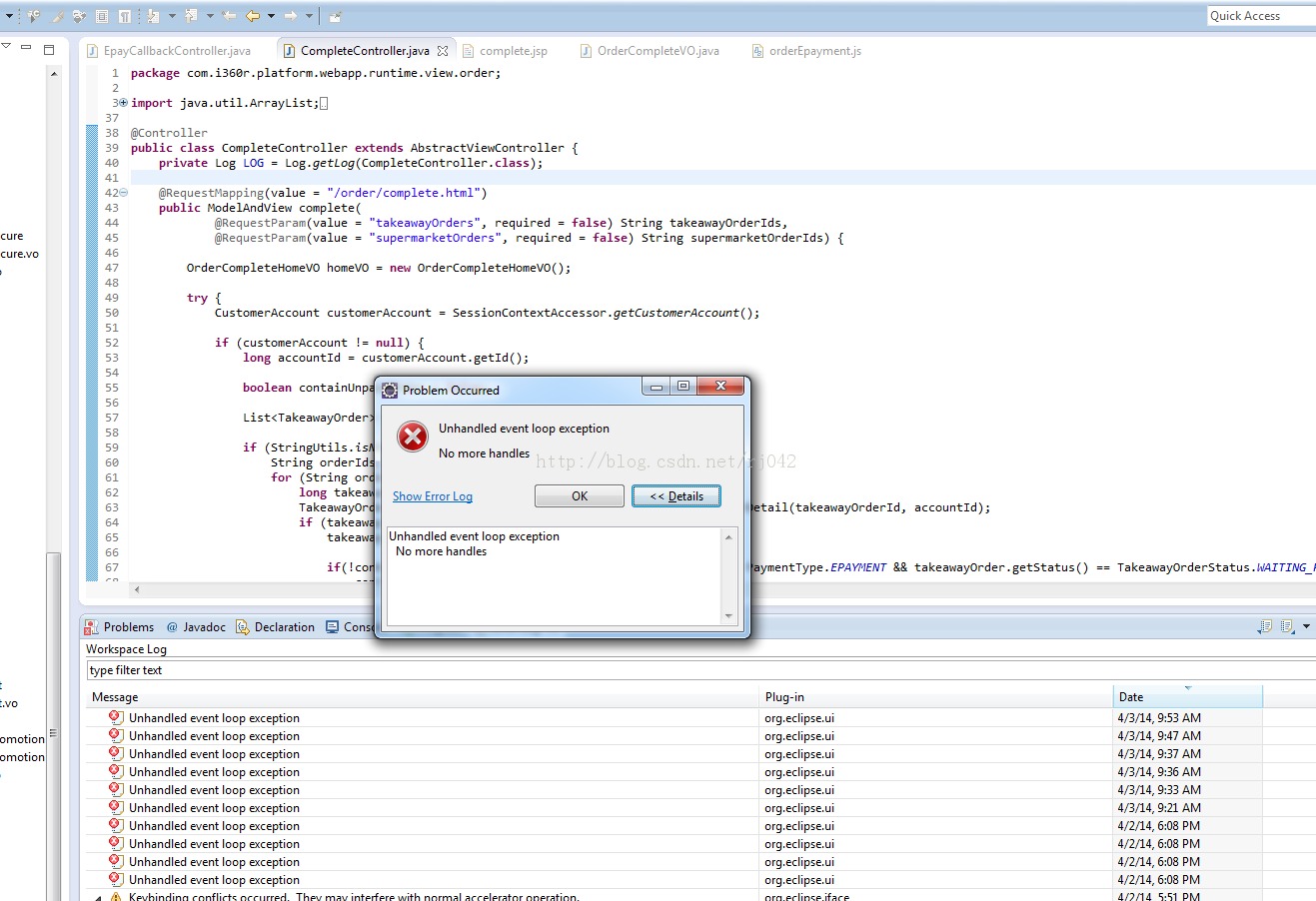Click the Import Log toolbar icon
The image size is (1316, 901).
[x=1287, y=626]
